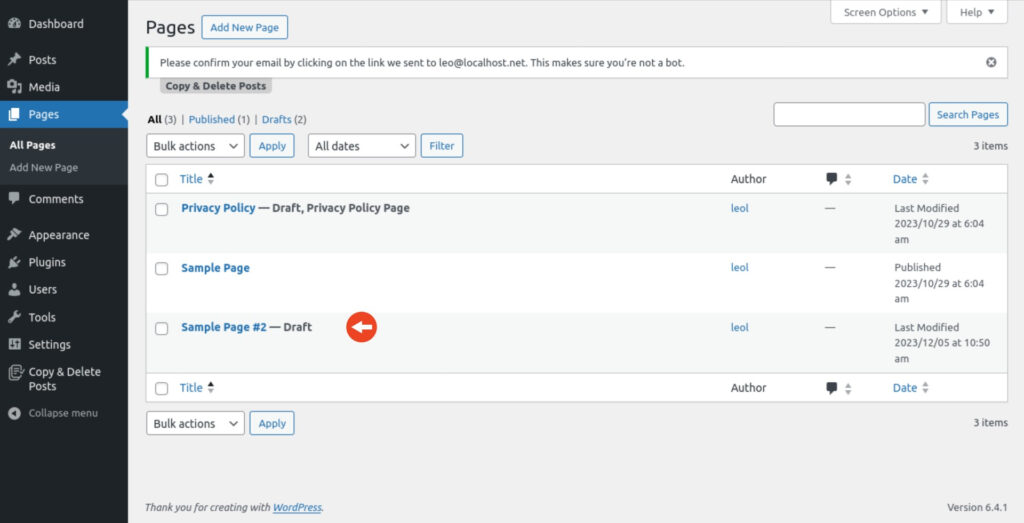Click the comments bubble icon in table header
This screenshot has width=1024, height=523.
pyautogui.click(x=831, y=179)
